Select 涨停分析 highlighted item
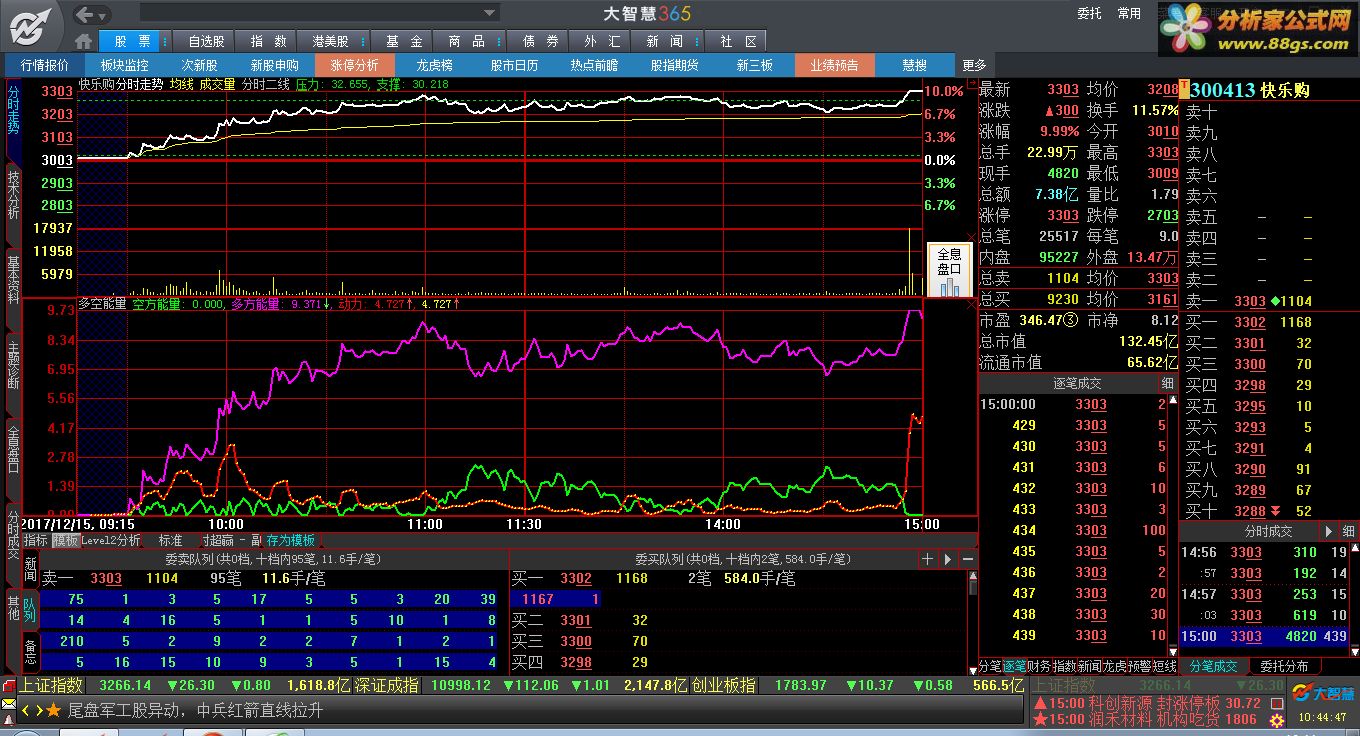This screenshot has width=1360, height=736. pyautogui.click(x=355, y=65)
